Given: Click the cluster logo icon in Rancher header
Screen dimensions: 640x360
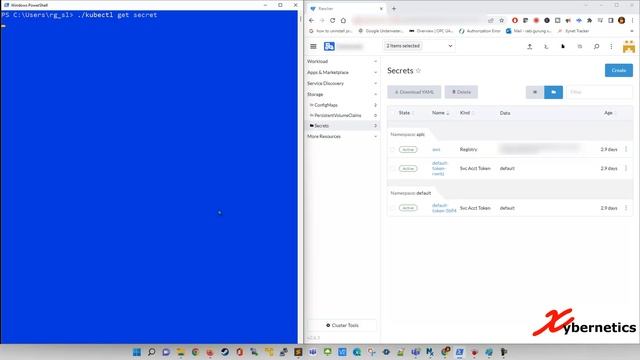Looking at the screenshot, I should 329,47.
